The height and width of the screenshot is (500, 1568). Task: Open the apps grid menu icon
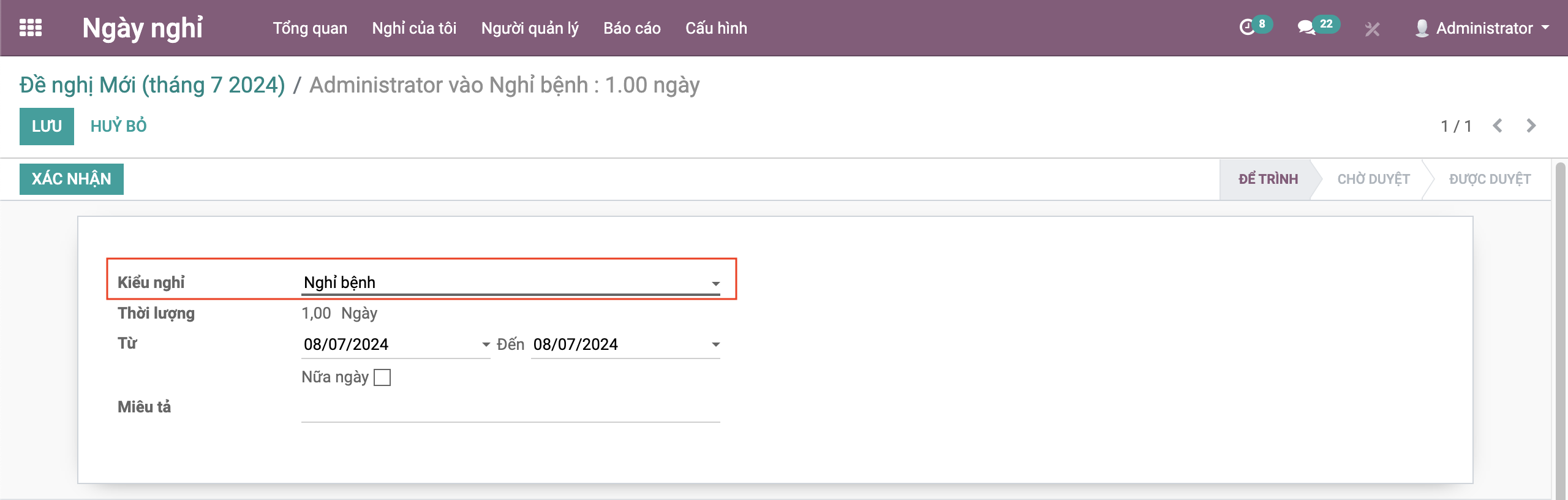[x=31, y=28]
